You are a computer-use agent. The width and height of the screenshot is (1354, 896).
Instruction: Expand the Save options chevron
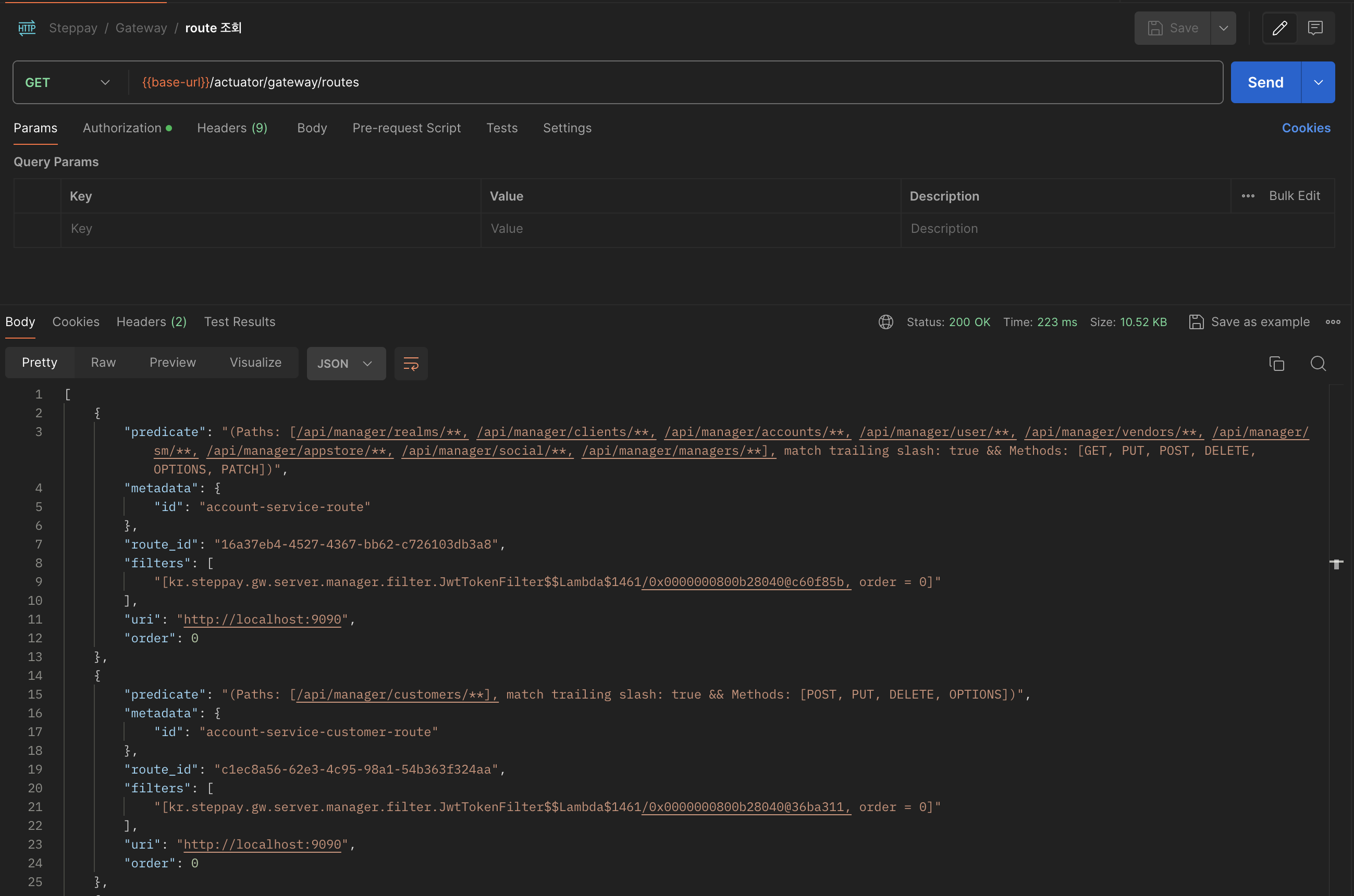1223,28
